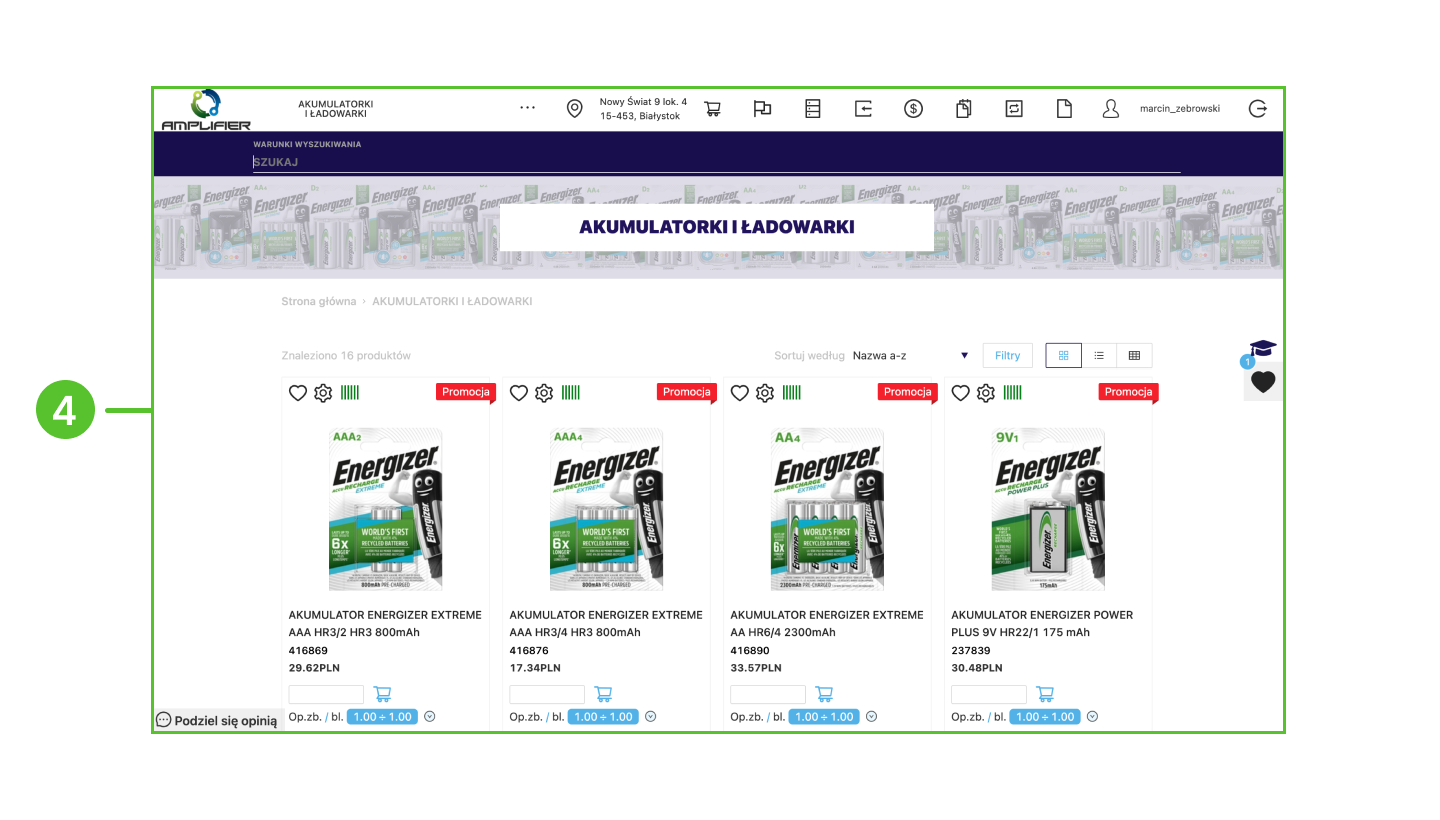The image size is (1440, 820).
Task: Click quantity field for product 237839
Action: pyautogui.click(x=989, y=694)
